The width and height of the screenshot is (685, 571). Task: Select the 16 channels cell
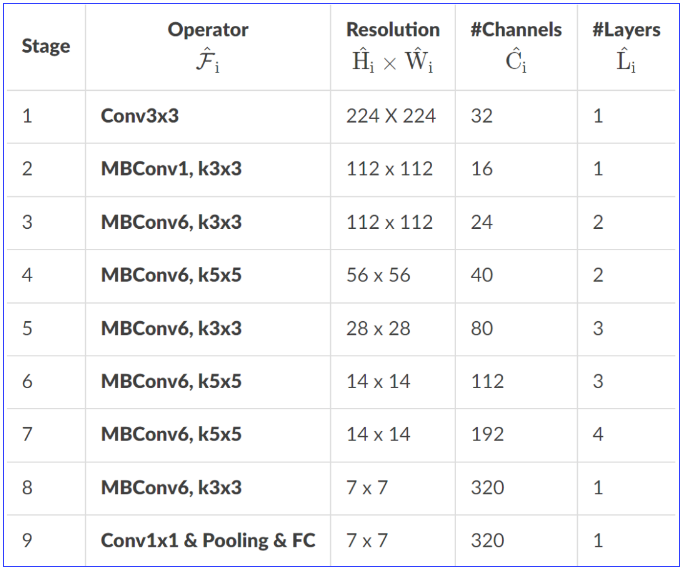(x=481, y=169)
